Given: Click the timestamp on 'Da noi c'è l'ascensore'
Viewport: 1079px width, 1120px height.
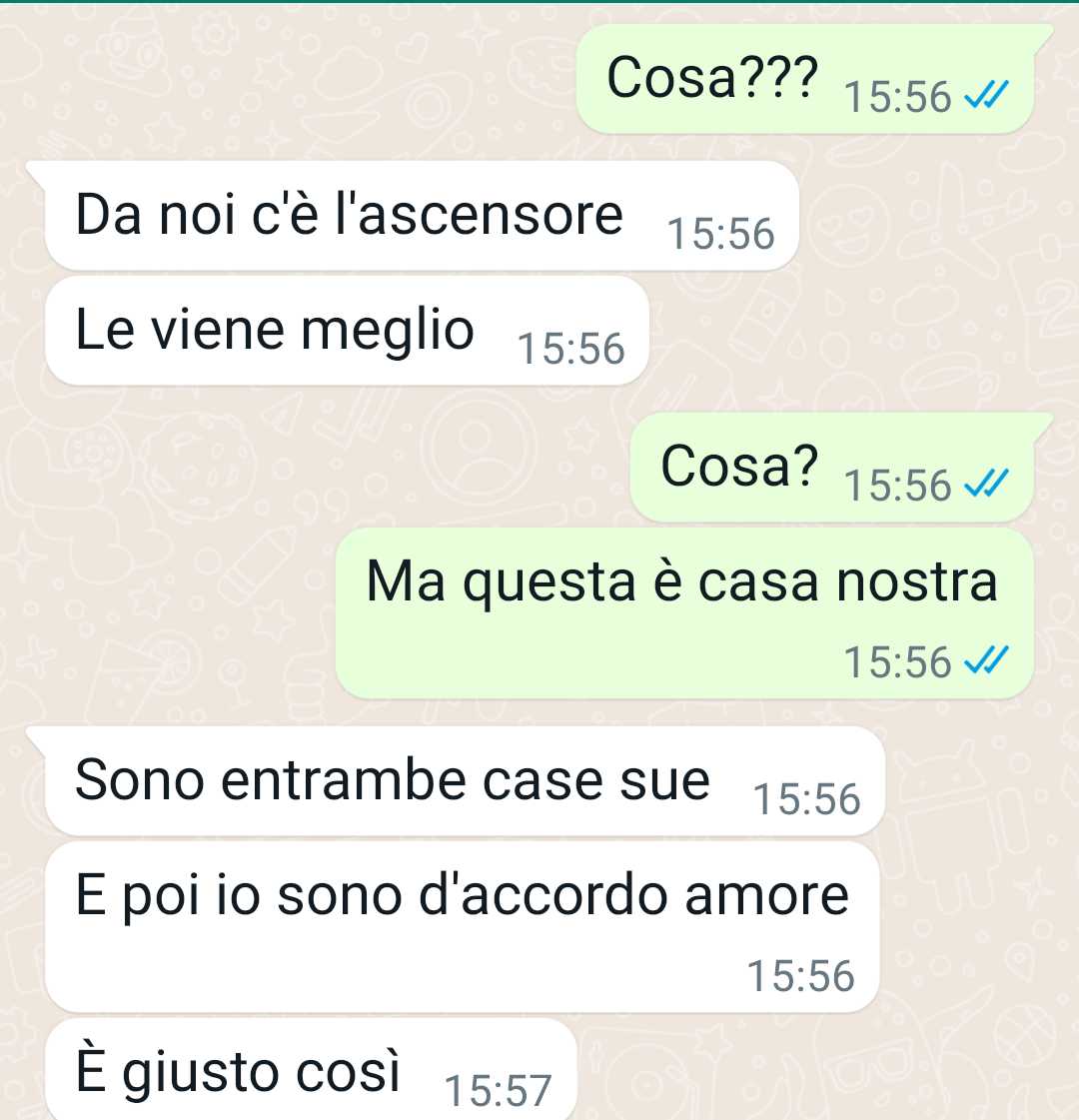Looking at the screenshot, I should tap(720, 234).
